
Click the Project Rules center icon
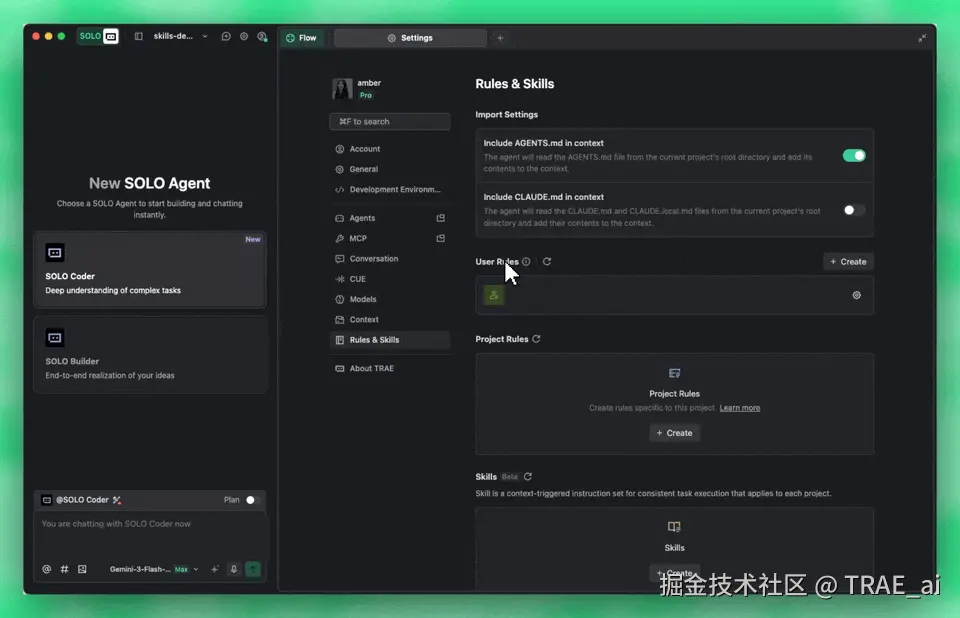click(674, 373)
